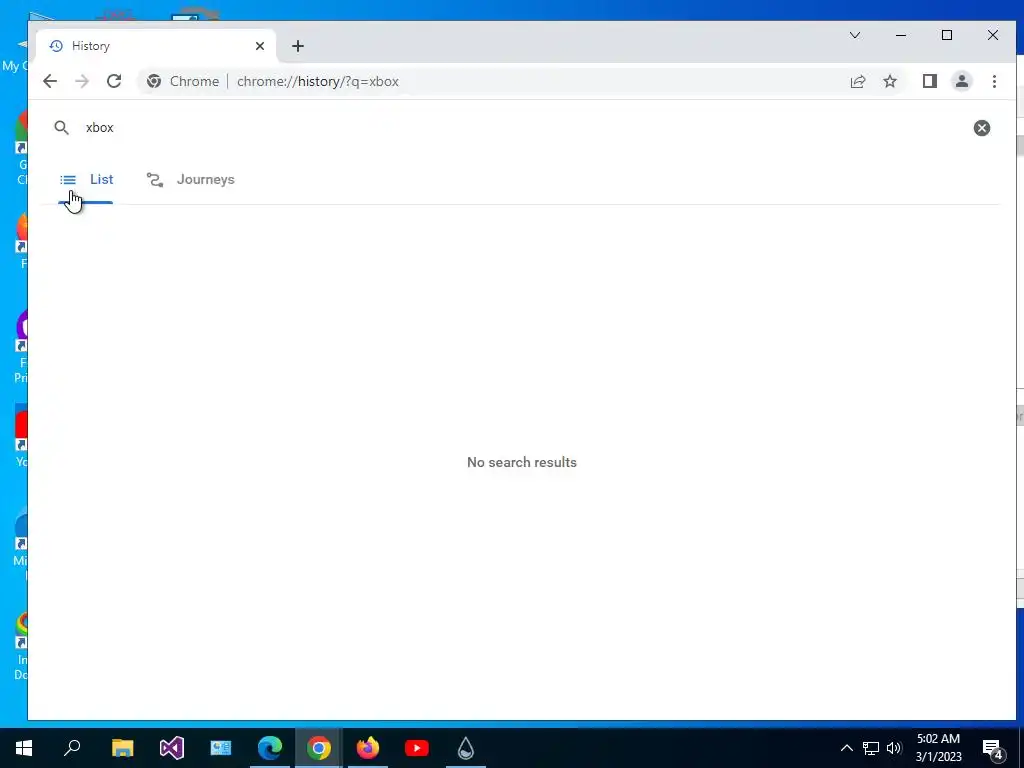Click the history search magnifier icon
Image resolution: width=1024 pixels, height=768 pixels.
click(61, 128)
